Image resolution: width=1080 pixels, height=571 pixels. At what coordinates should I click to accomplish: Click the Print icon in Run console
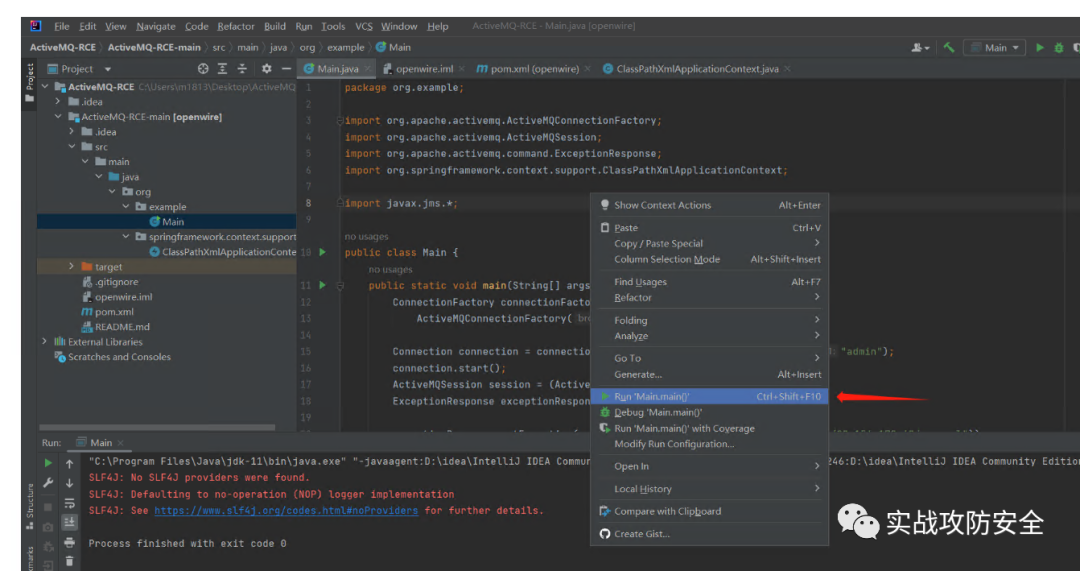click(x=70, y=543)
